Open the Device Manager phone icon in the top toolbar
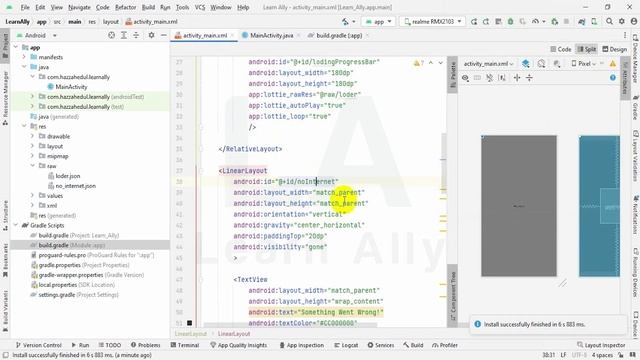 click(x=594, y=22)
